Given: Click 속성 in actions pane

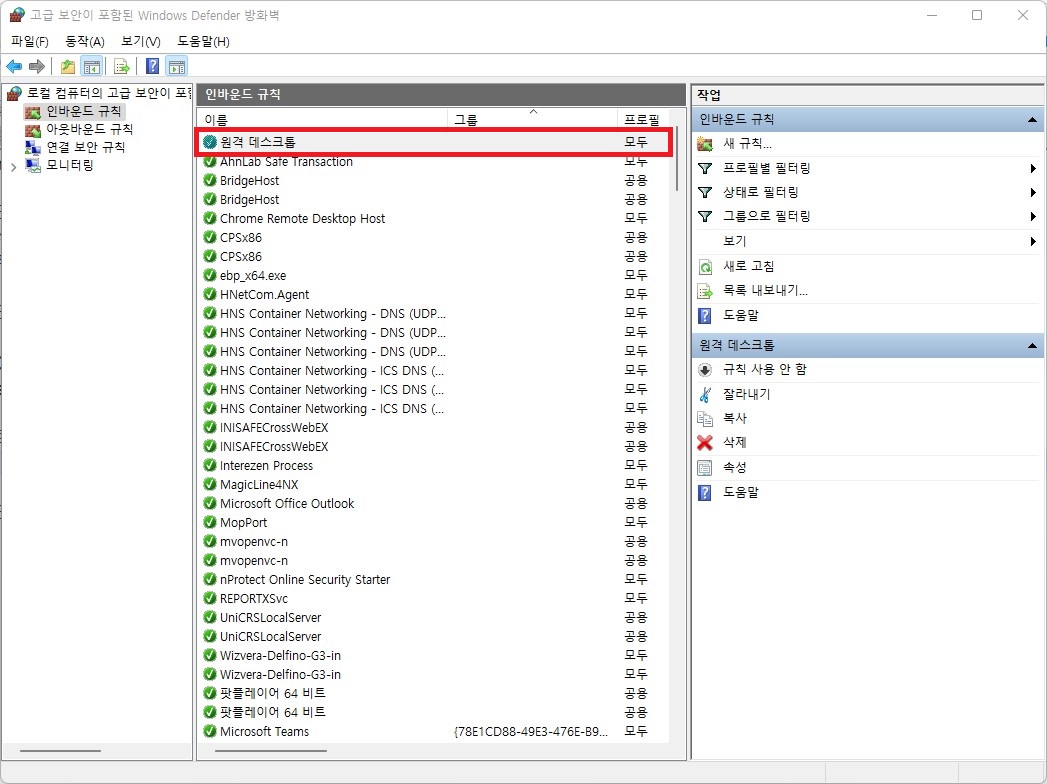Looking at the screenshot, I should click(x=735, y=467).
